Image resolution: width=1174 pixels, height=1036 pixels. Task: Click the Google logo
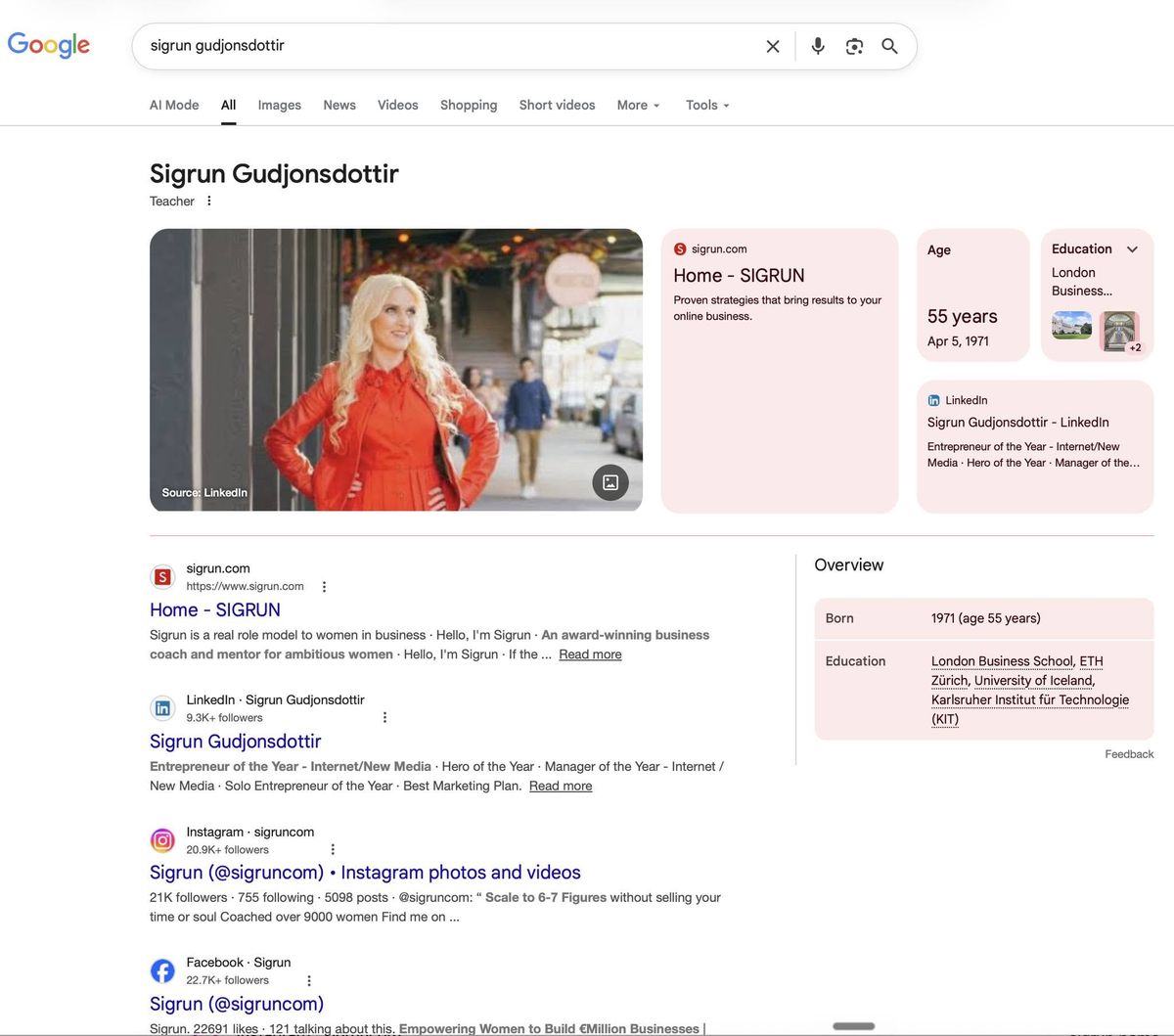pos(49,45)
